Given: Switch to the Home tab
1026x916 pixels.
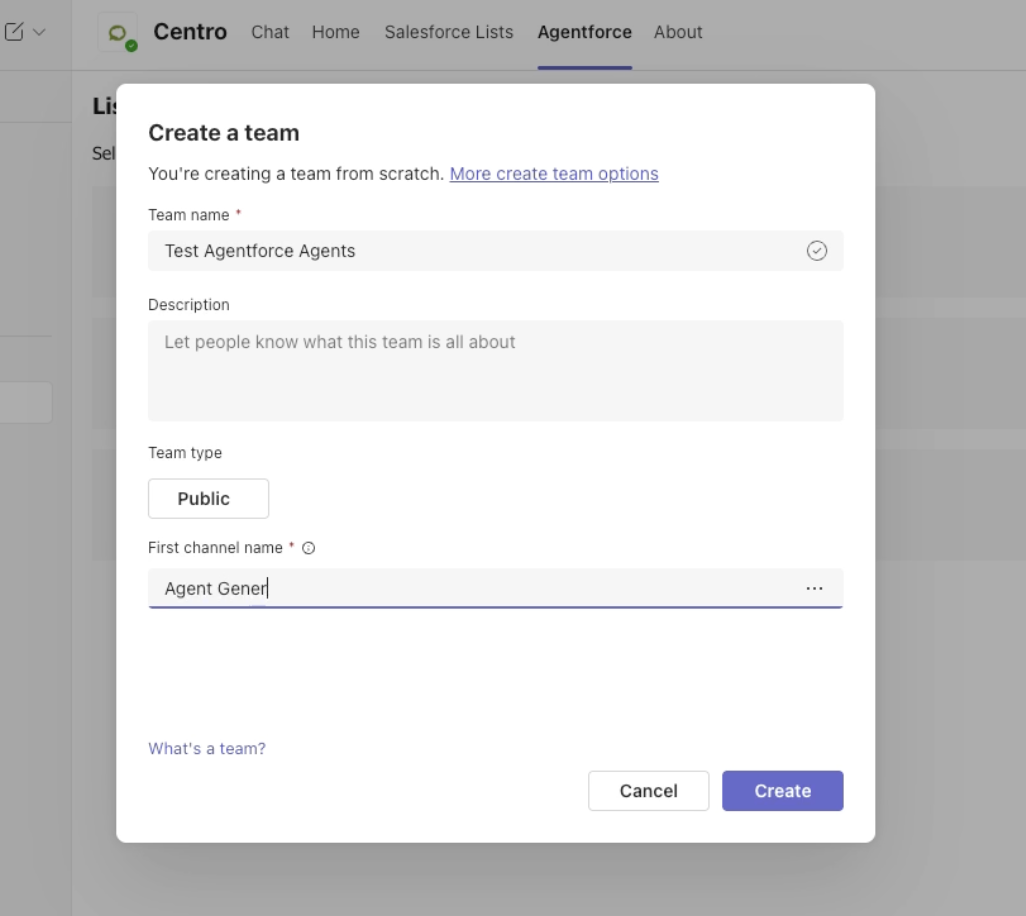Looking at the screenshot, I should tap(336, 32).
